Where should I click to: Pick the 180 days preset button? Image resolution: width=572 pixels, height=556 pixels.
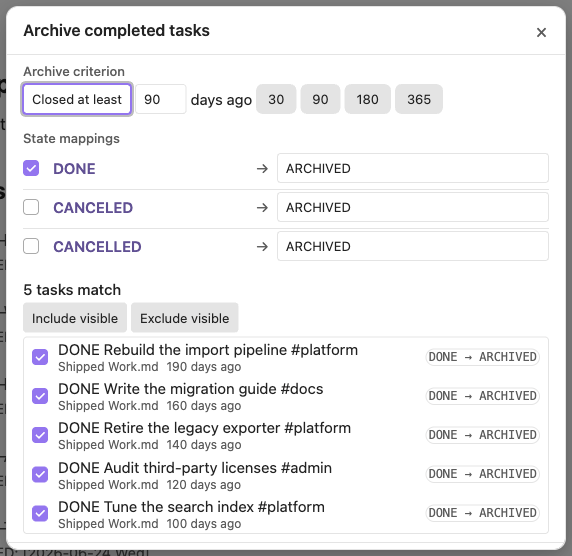[368, 99]
